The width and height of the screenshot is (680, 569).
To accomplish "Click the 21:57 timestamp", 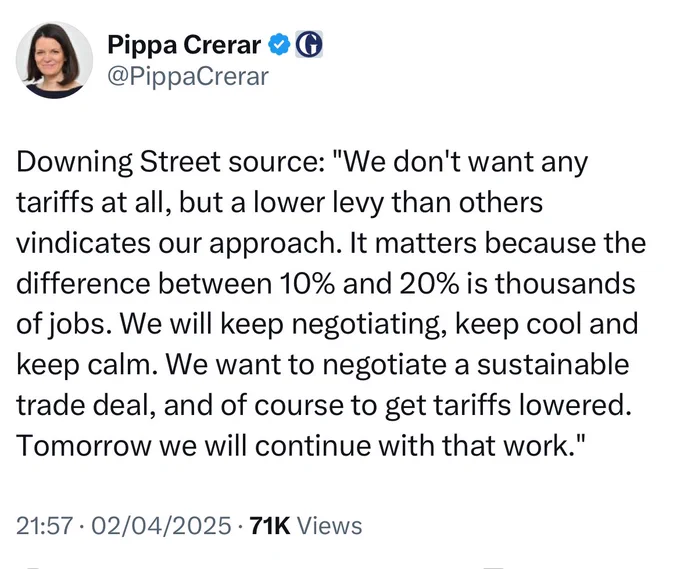I will pos(44,526).
